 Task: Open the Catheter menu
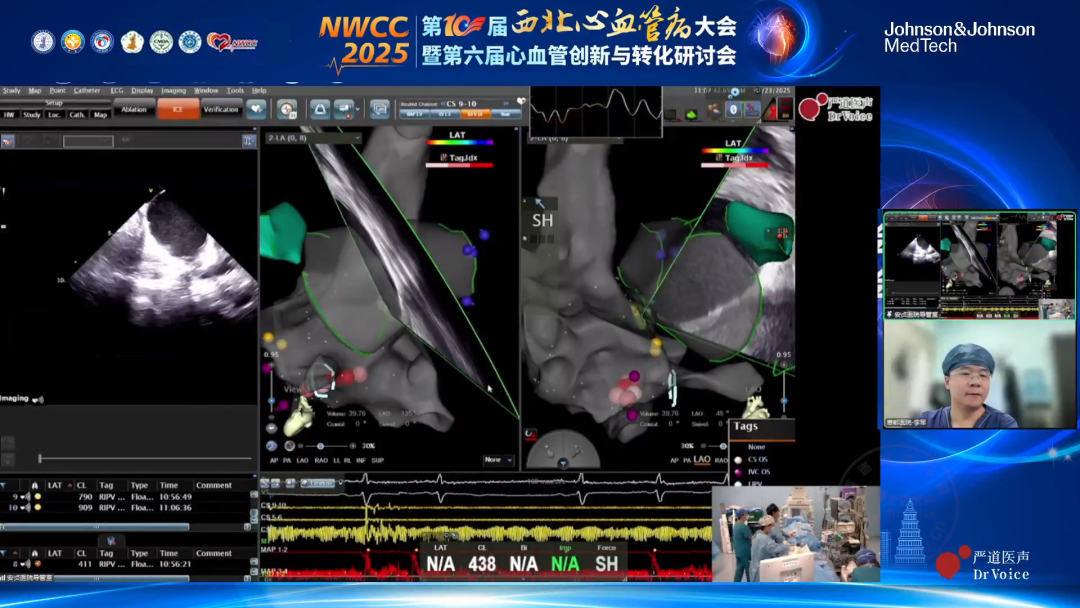[87, 90]
